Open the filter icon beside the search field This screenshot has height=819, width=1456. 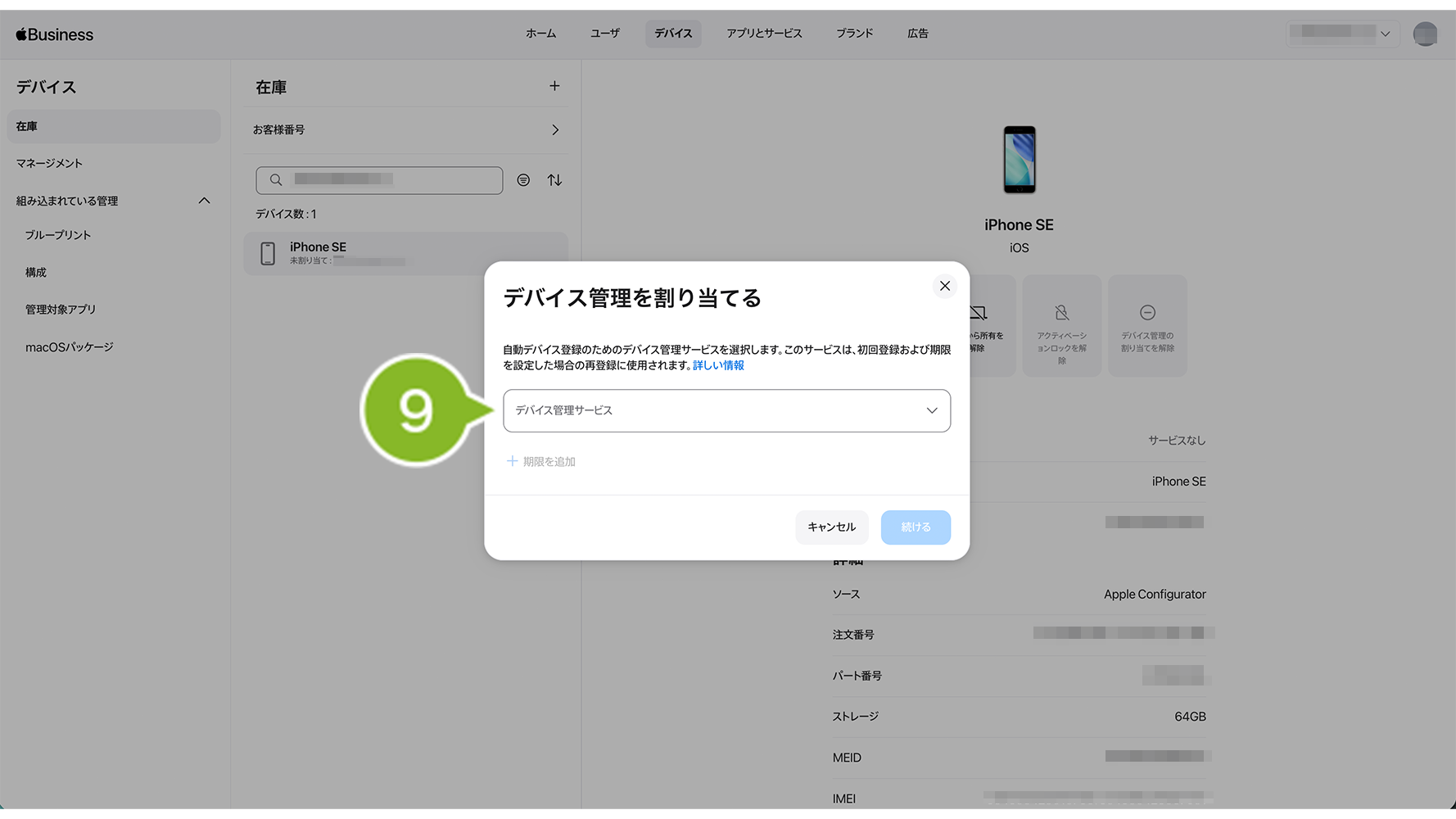[523, 180]
